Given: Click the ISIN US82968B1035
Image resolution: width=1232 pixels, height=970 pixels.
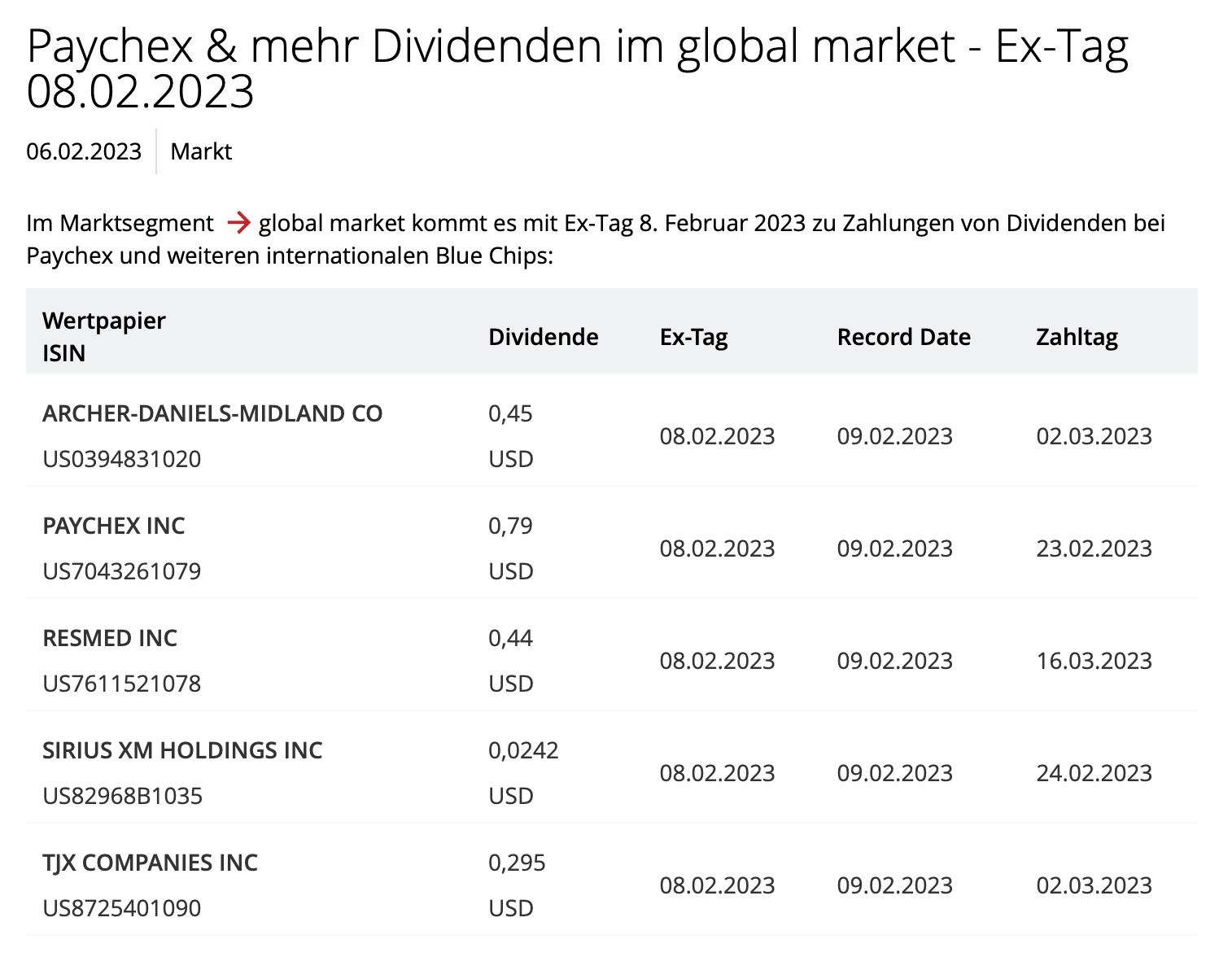Looking at the screenshot, I should pos(122,796).
